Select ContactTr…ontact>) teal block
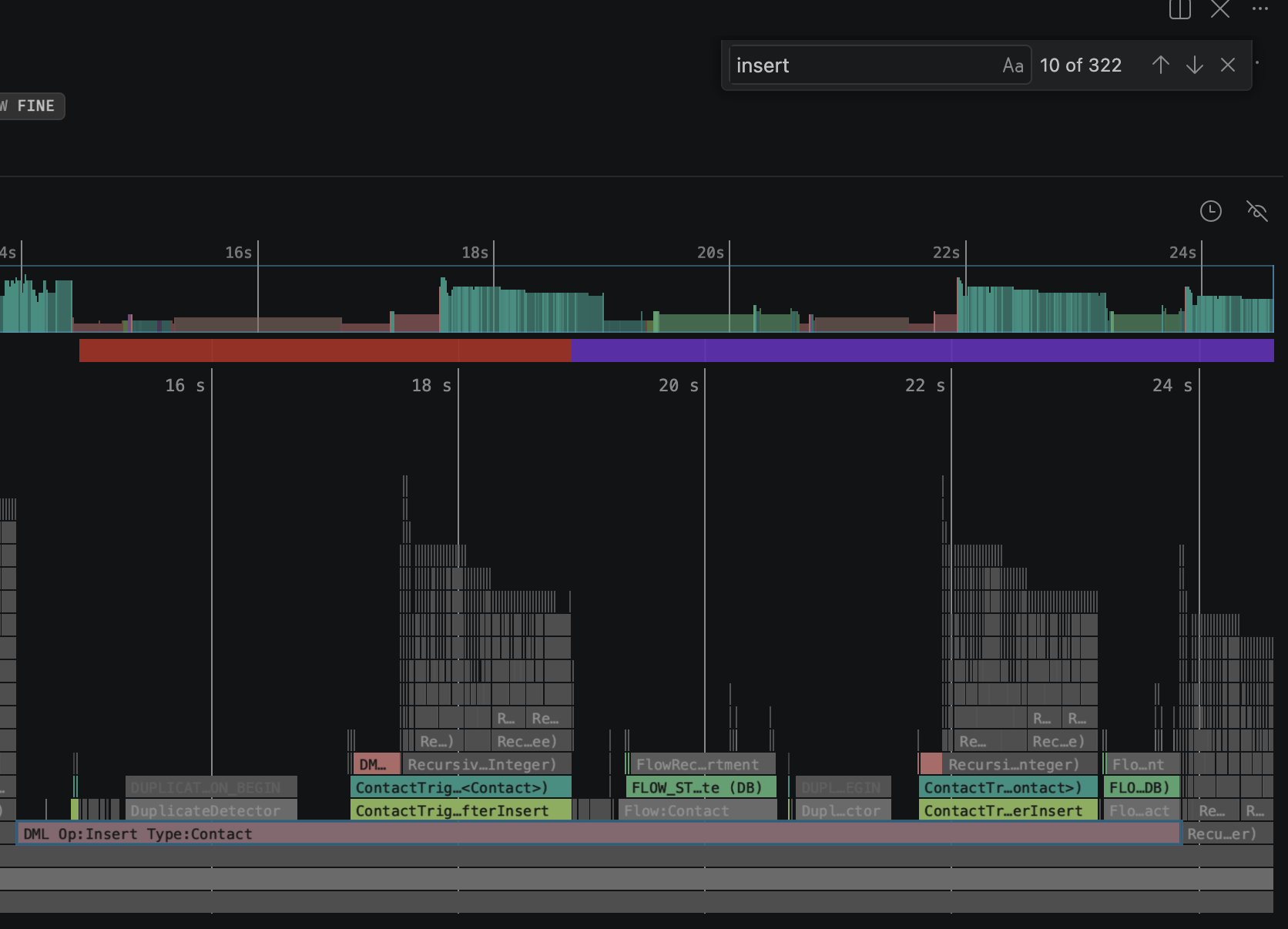 [x=1008, y=787]
